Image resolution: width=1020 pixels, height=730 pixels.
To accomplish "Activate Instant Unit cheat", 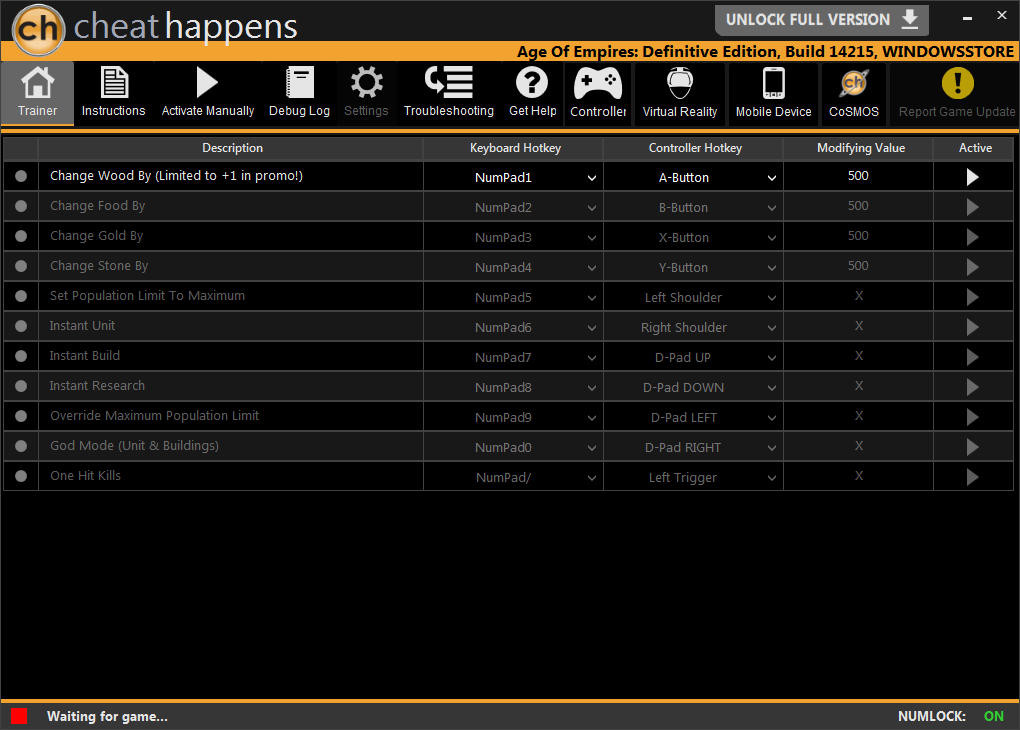I will point(973,327).
